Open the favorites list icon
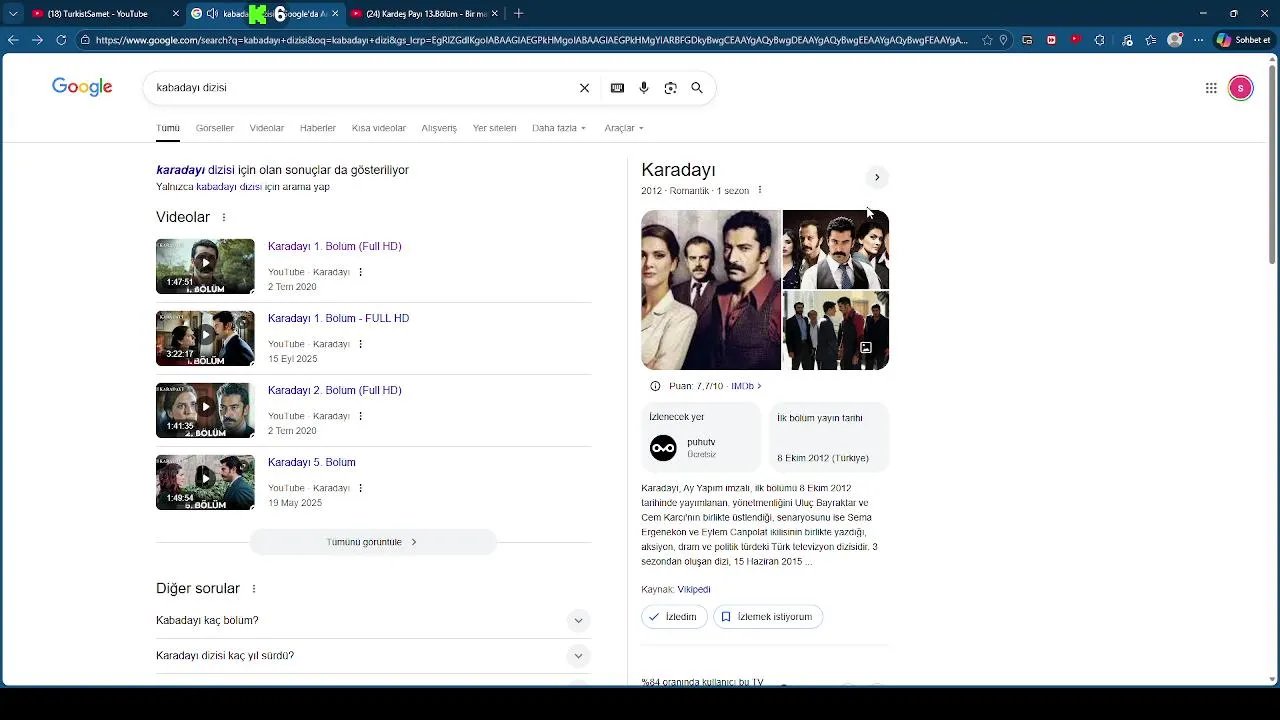 click(1151, 40)
